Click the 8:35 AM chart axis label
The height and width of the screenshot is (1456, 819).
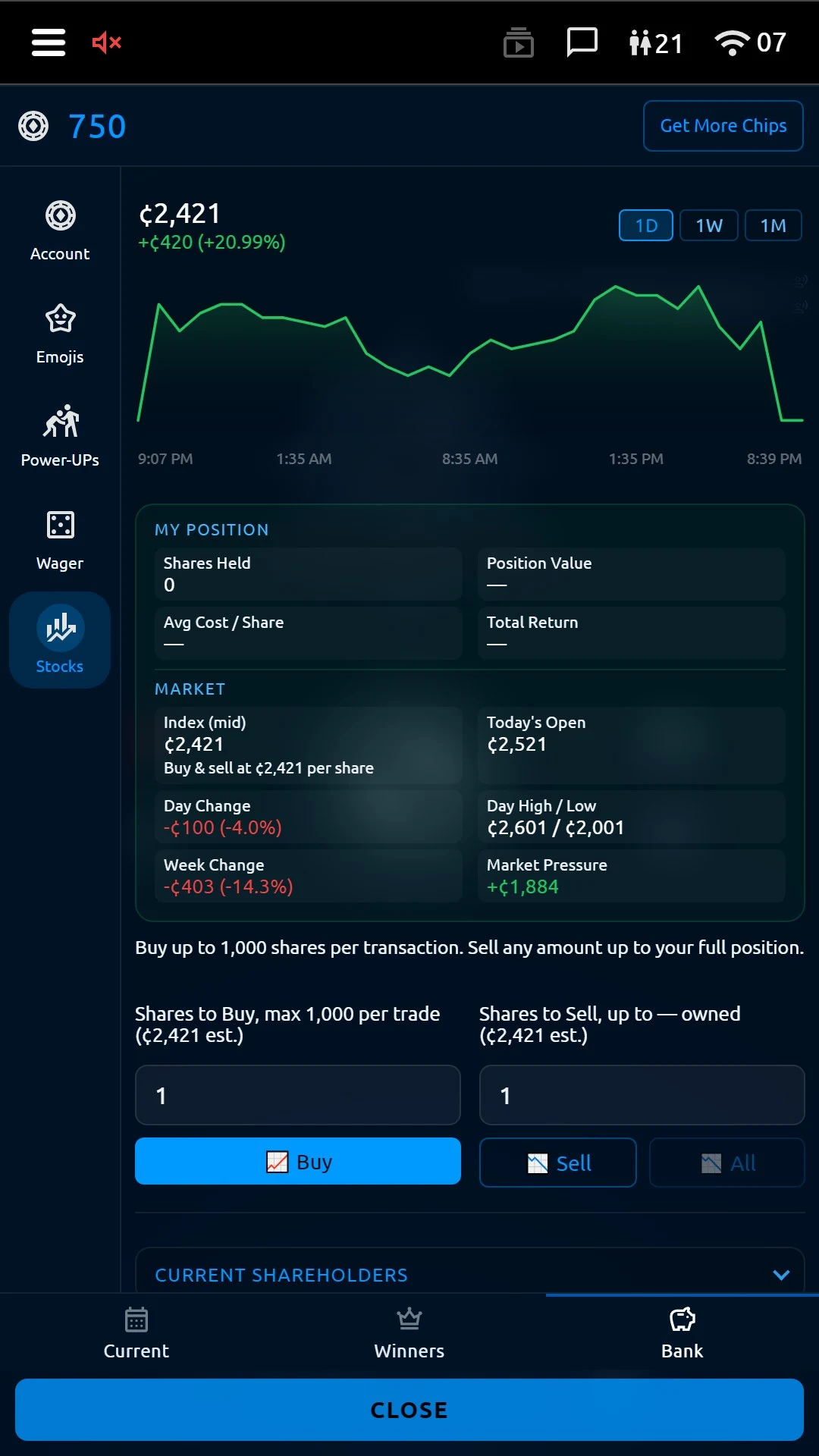tap(470, 459)
